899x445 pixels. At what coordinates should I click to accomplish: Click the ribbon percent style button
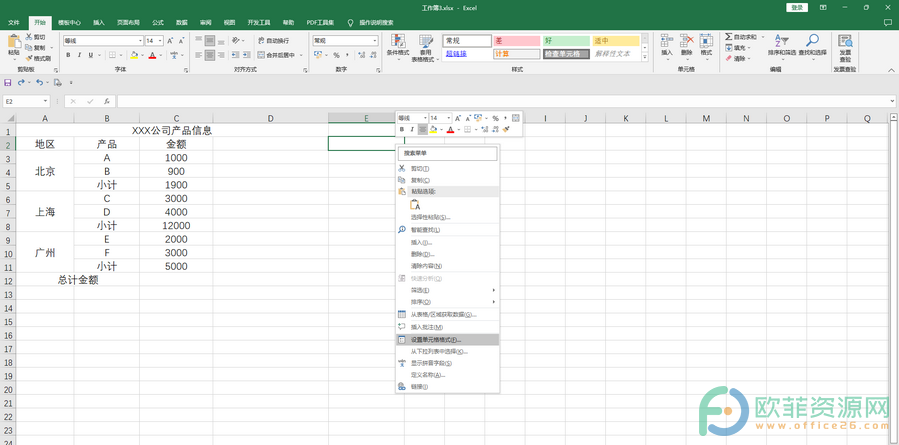click(336, 55)
